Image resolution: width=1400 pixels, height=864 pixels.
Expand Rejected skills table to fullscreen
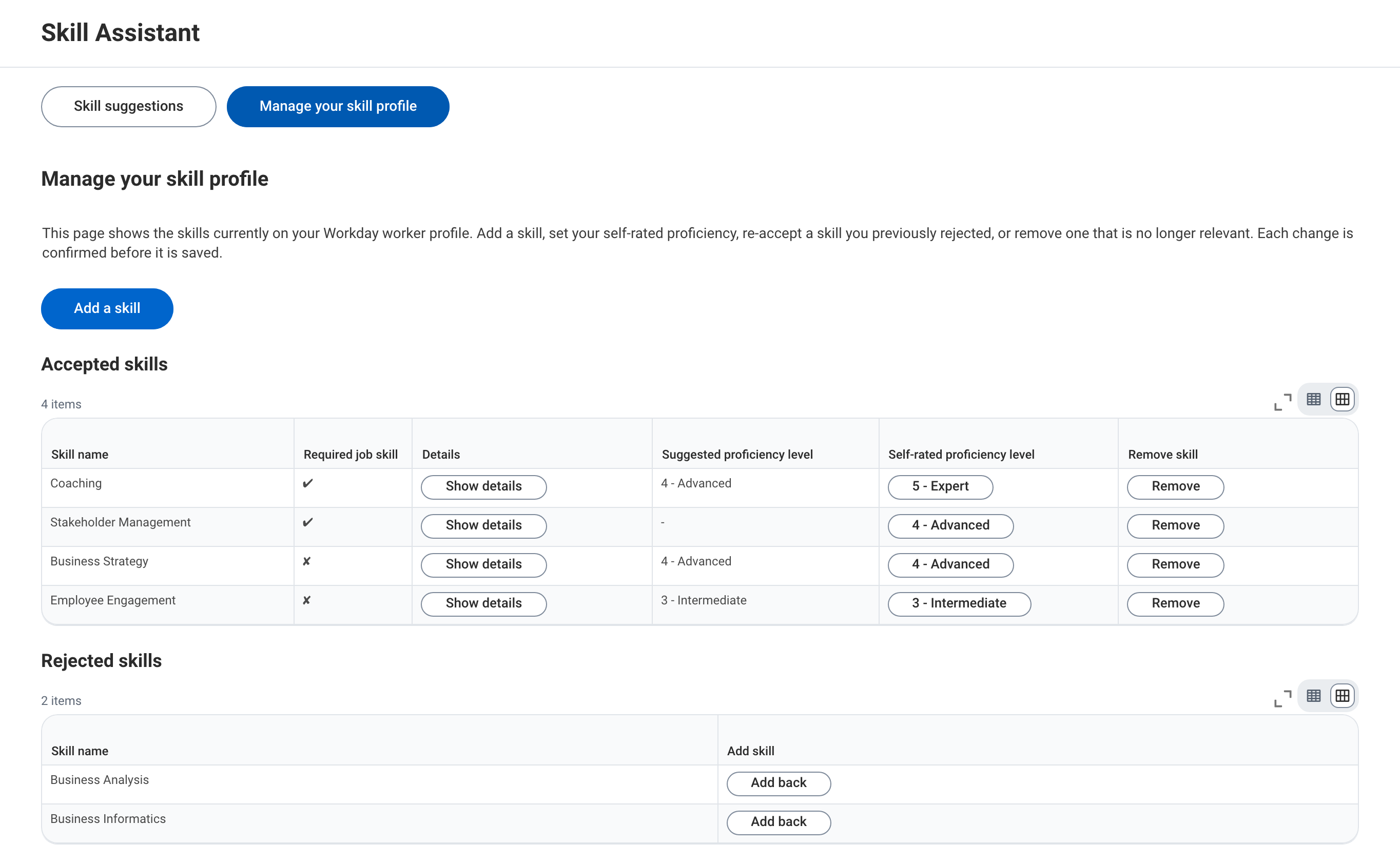click(1282, 698)
